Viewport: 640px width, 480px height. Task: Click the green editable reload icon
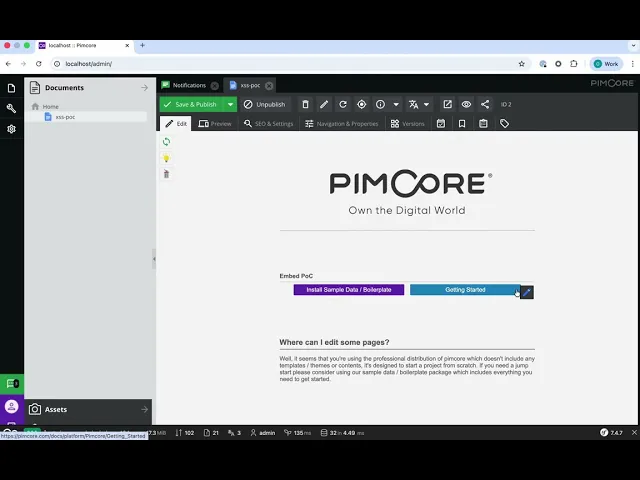tap(166, 142)
